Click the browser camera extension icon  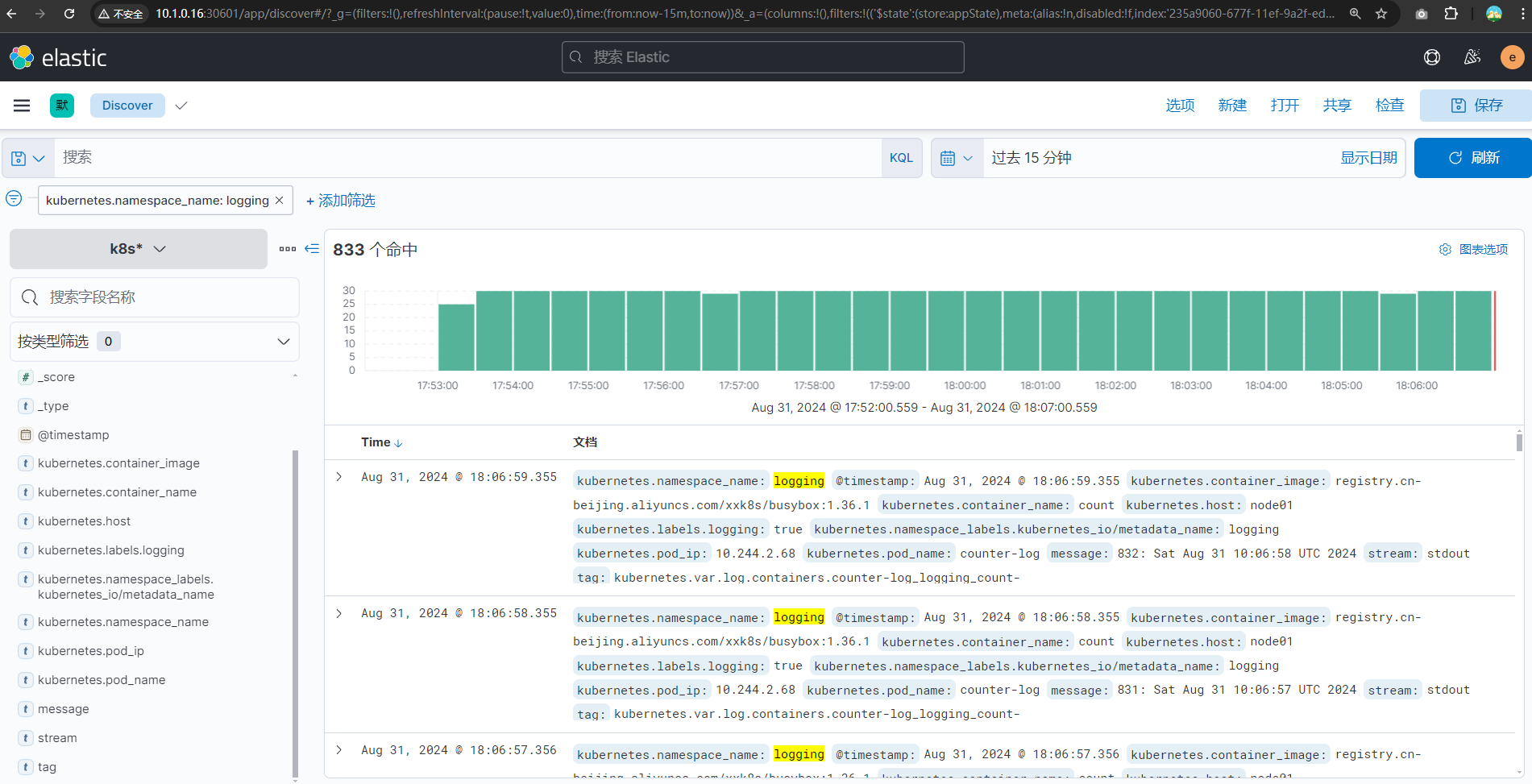pos(1422,14)
